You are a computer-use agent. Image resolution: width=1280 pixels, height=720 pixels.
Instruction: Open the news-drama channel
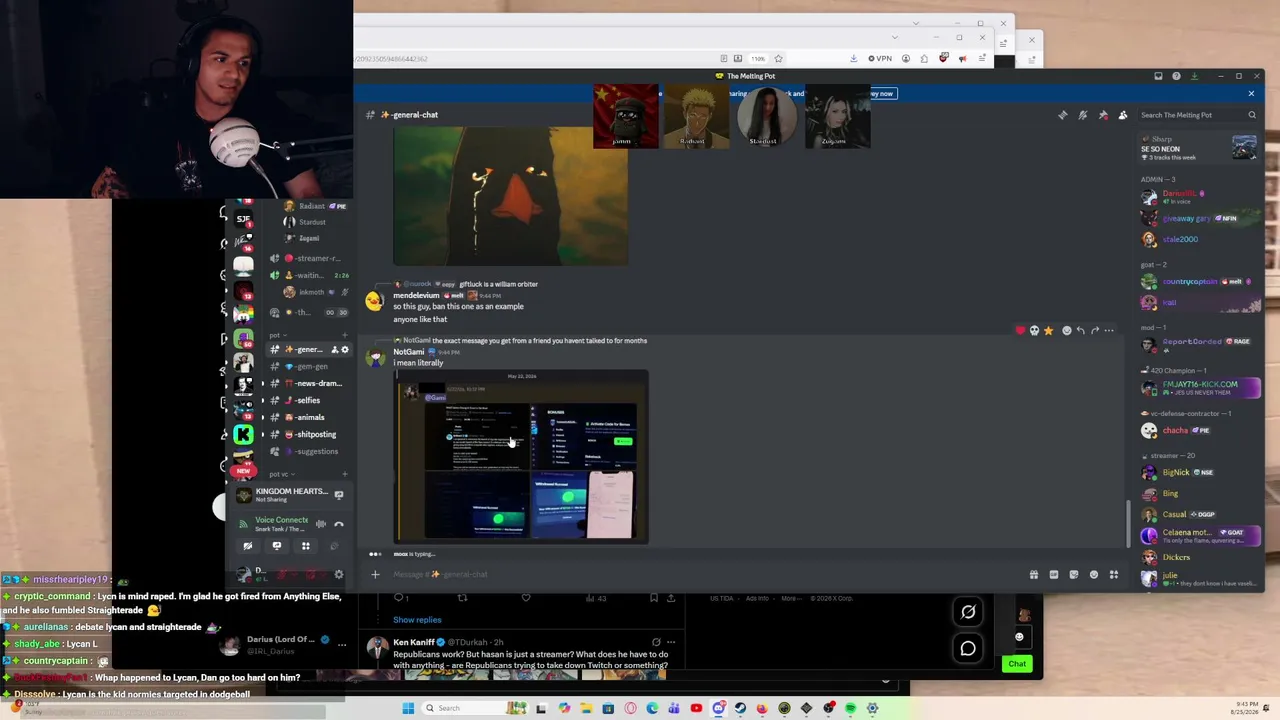coord(305,384)
